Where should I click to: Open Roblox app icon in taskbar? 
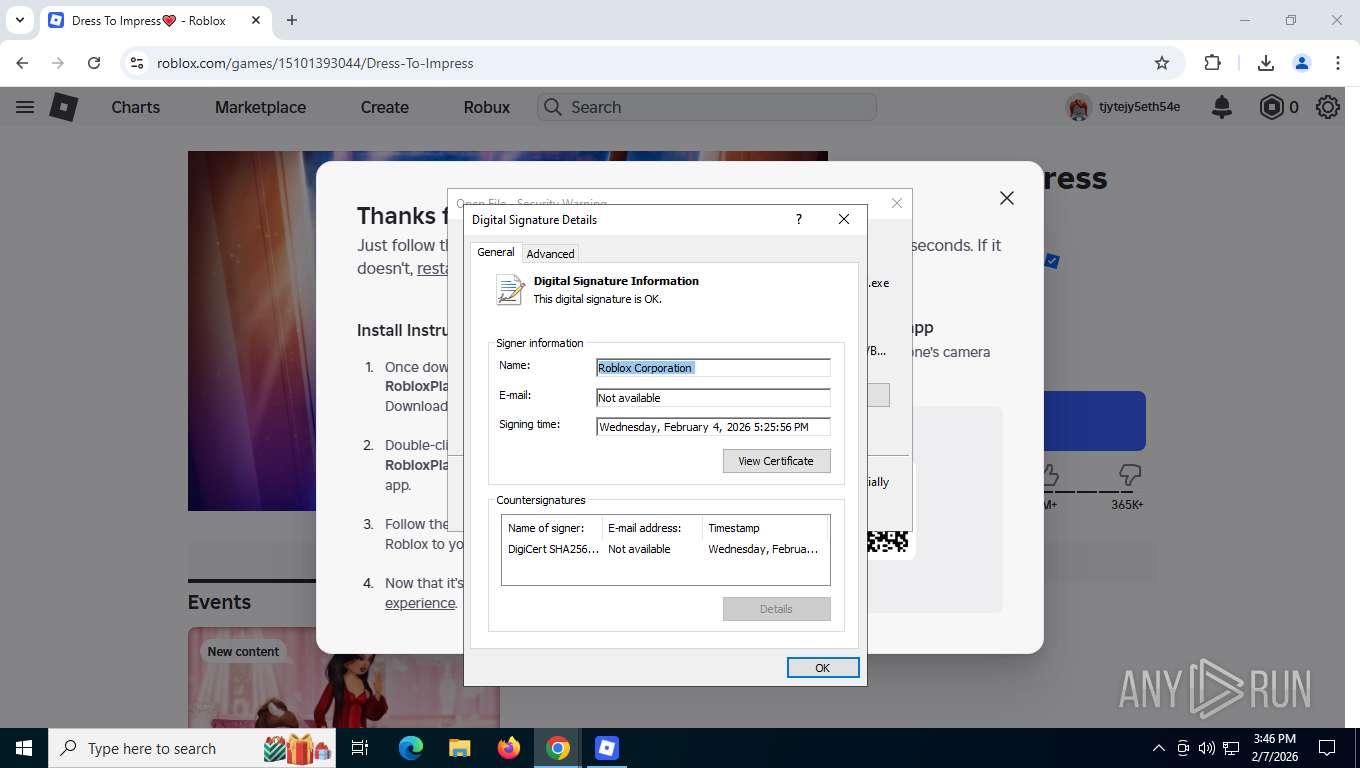pos(607,748)
